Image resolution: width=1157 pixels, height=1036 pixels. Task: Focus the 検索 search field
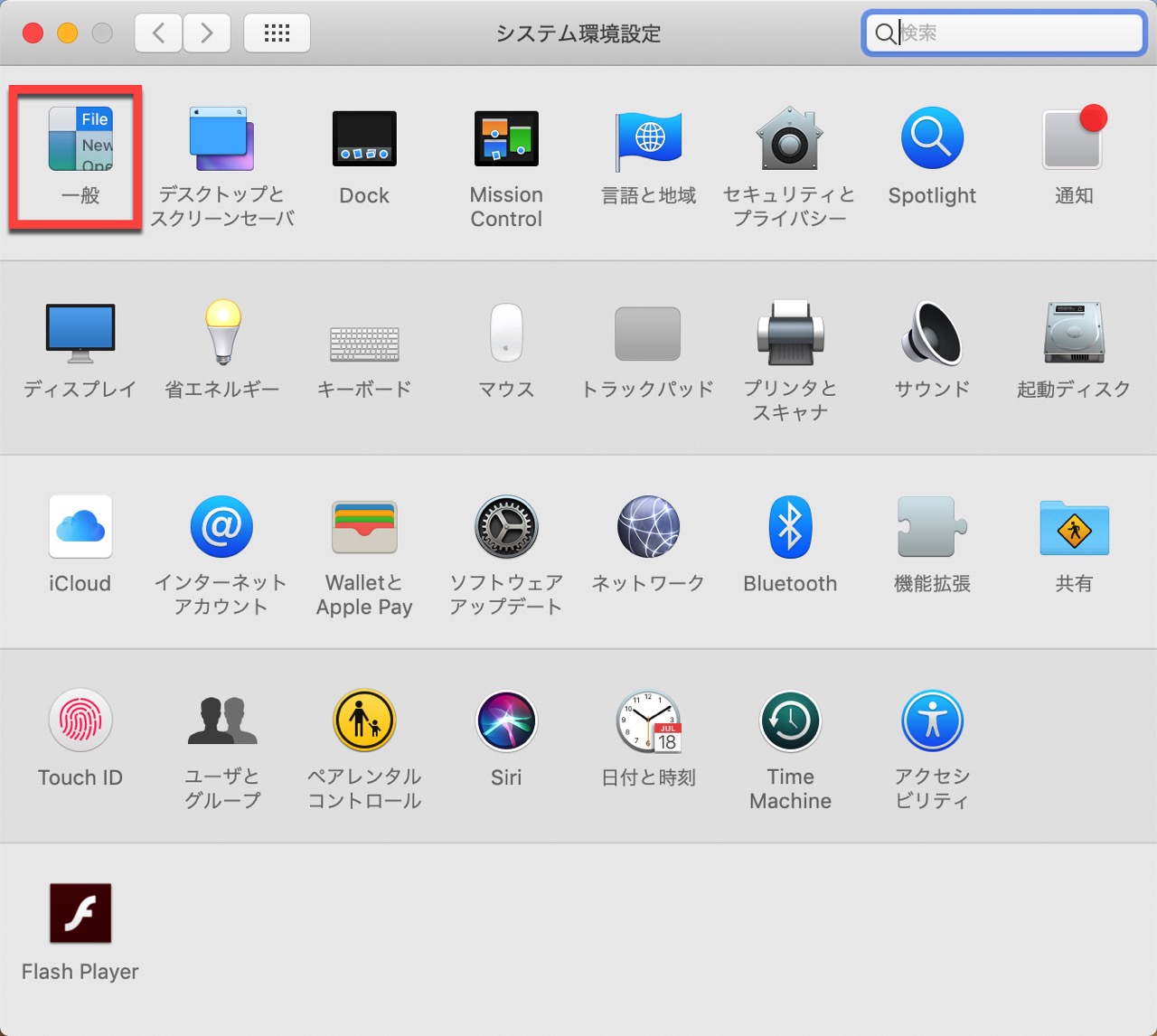point(1004,33)
